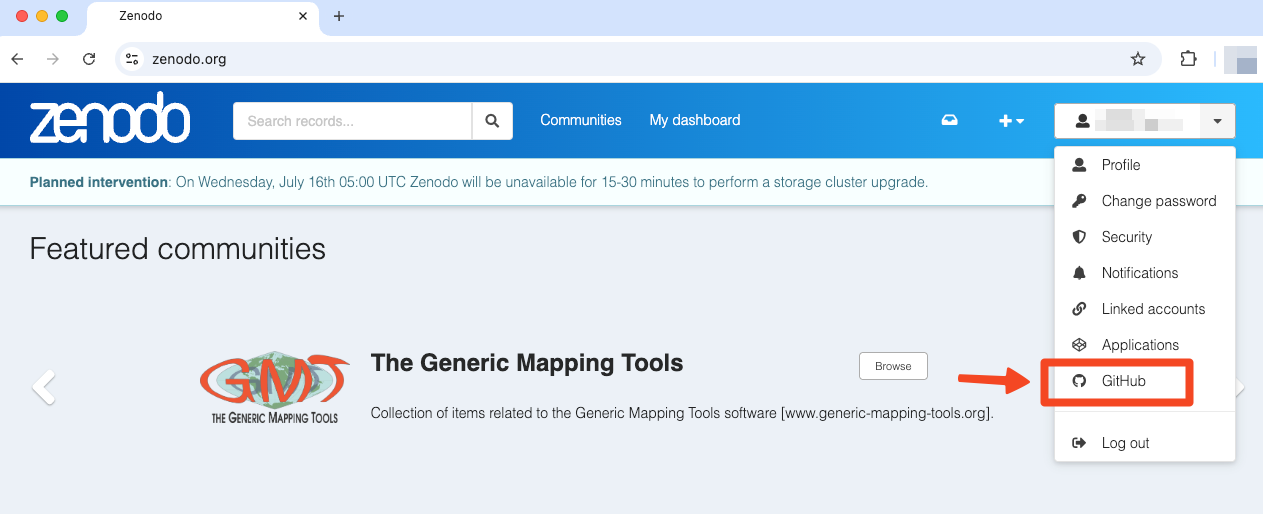Open Security settings menu item

pyautogui.click(x=1126, y=237)
